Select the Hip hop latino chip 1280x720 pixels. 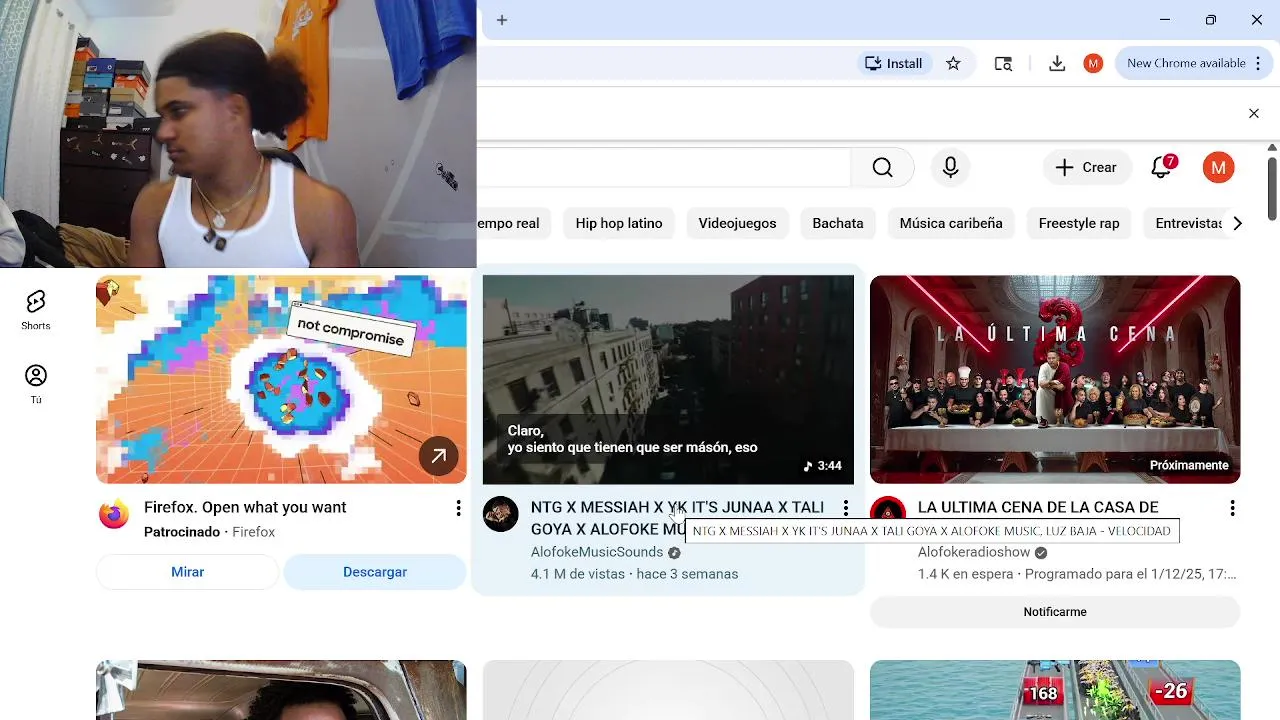pos(619,223)
